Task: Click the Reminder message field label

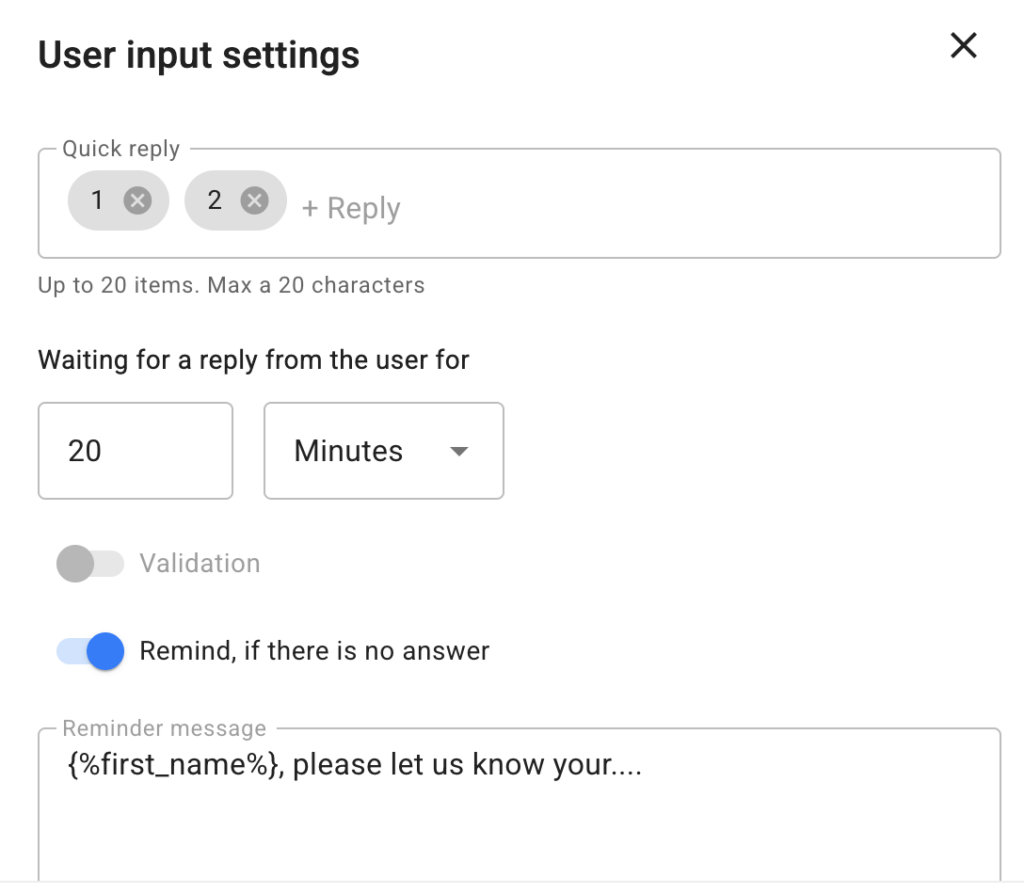Action: (x=164, y=728)
